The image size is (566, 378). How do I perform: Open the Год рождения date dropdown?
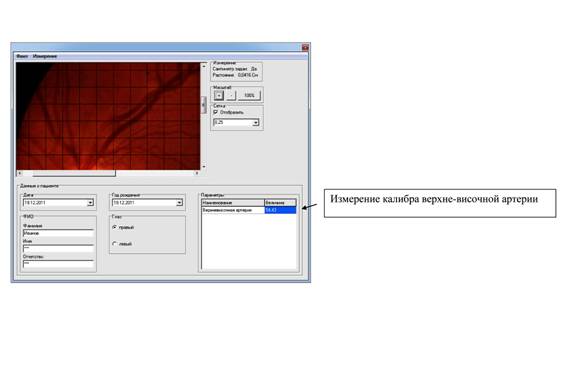(x=179, y=203)
